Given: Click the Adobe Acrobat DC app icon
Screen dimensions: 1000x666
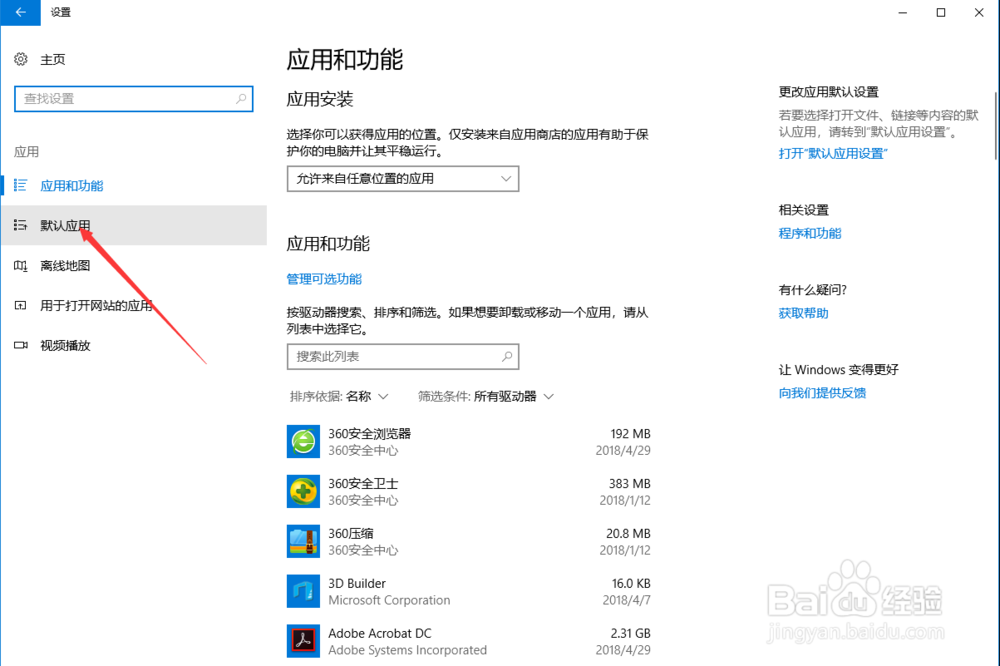Looking at the screenshot, I should 303,640.
